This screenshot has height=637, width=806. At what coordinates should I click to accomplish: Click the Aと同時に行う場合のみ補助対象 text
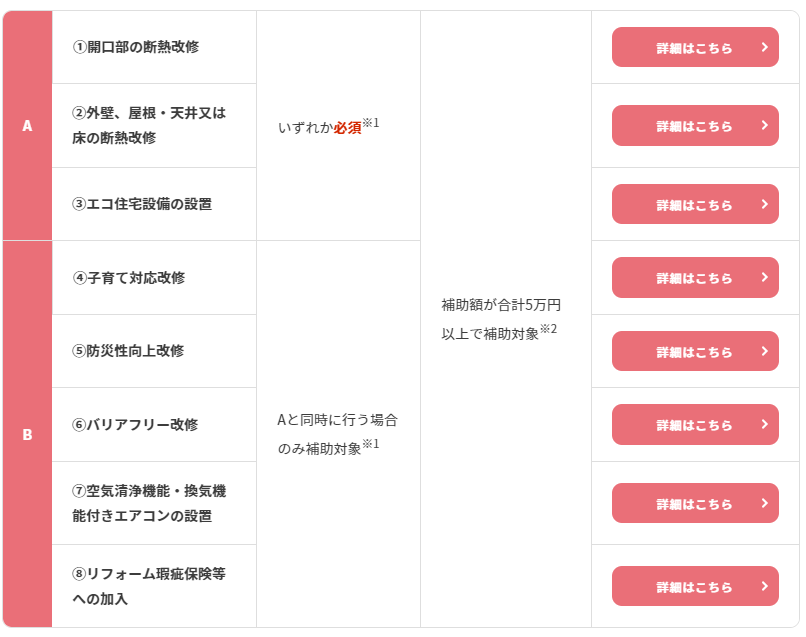[337, 434]
